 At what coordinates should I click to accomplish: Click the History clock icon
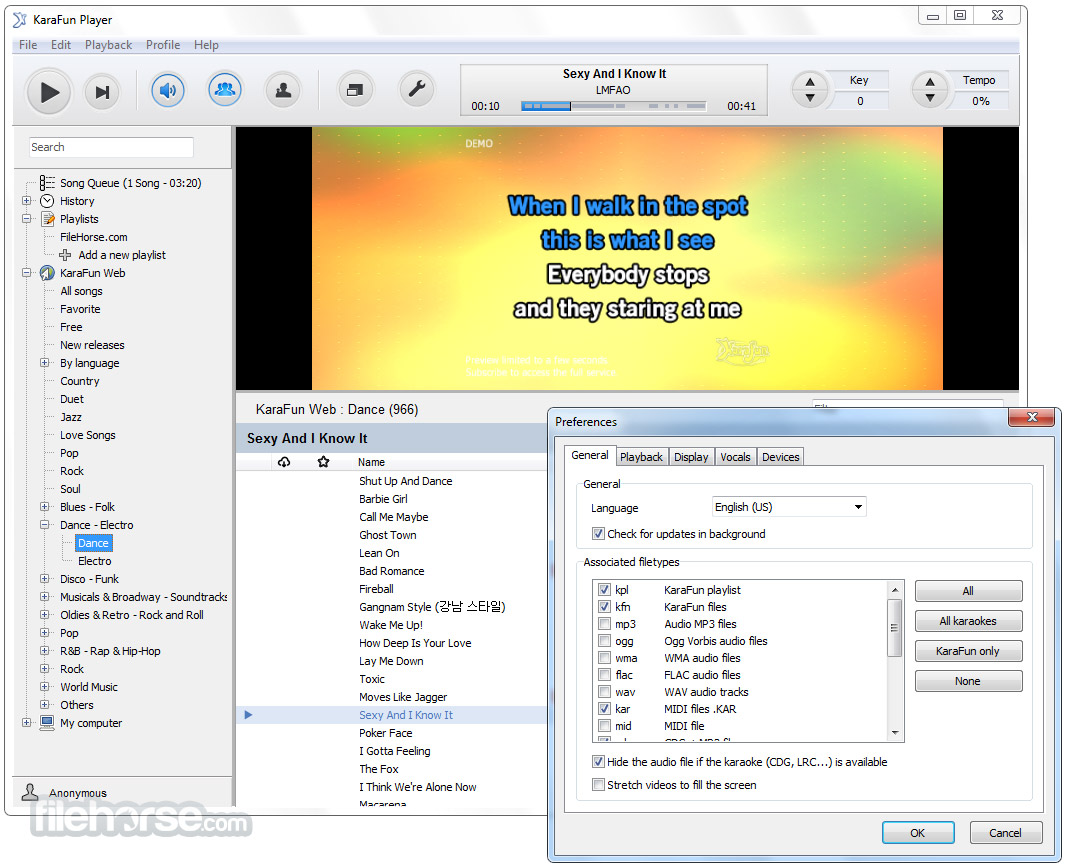[x=47, y=201]
